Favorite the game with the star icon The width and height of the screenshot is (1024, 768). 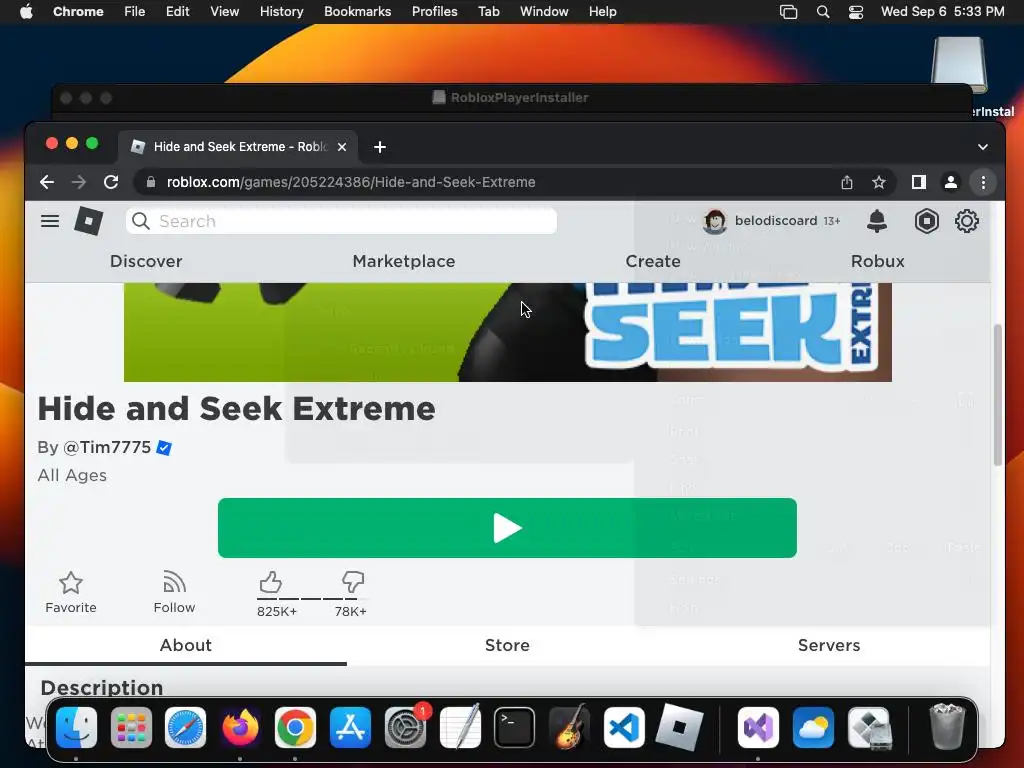[71, 583]
